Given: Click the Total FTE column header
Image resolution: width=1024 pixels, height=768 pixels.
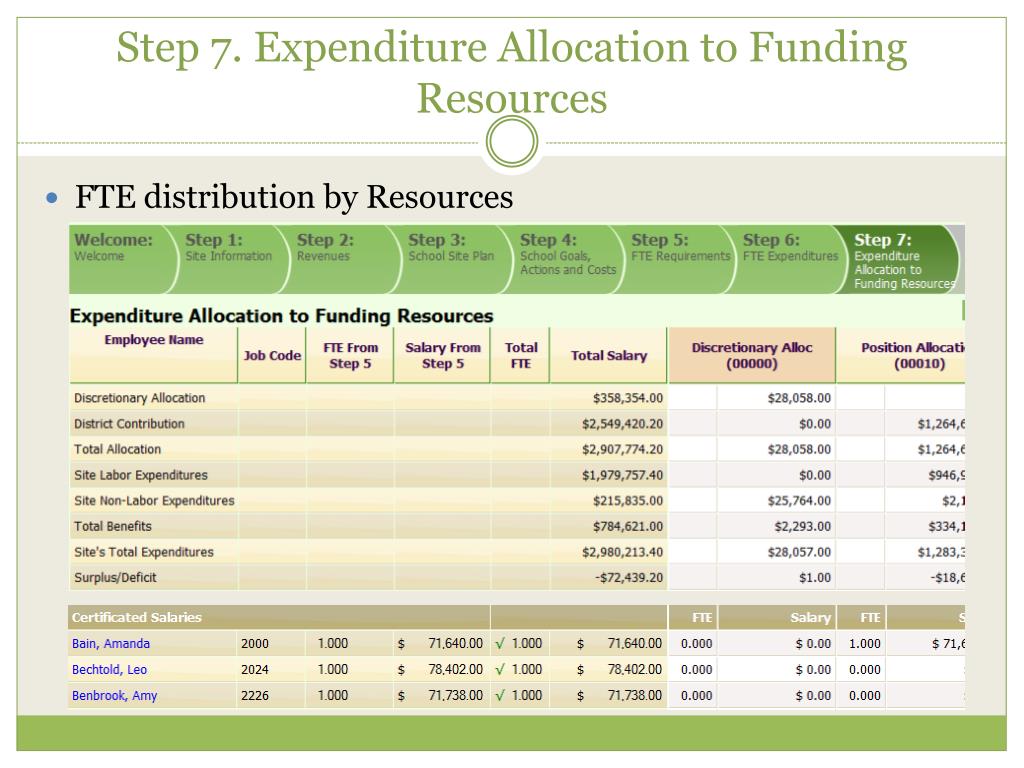Looking at the screenshot, I should (x=520, y=355).
